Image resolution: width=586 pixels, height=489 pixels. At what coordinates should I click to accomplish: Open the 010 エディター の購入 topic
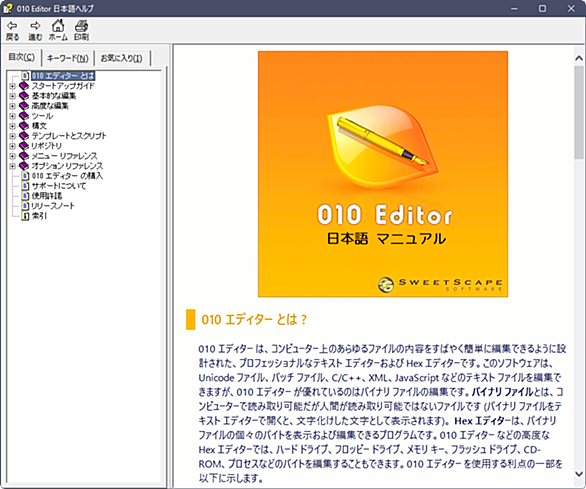67,176
